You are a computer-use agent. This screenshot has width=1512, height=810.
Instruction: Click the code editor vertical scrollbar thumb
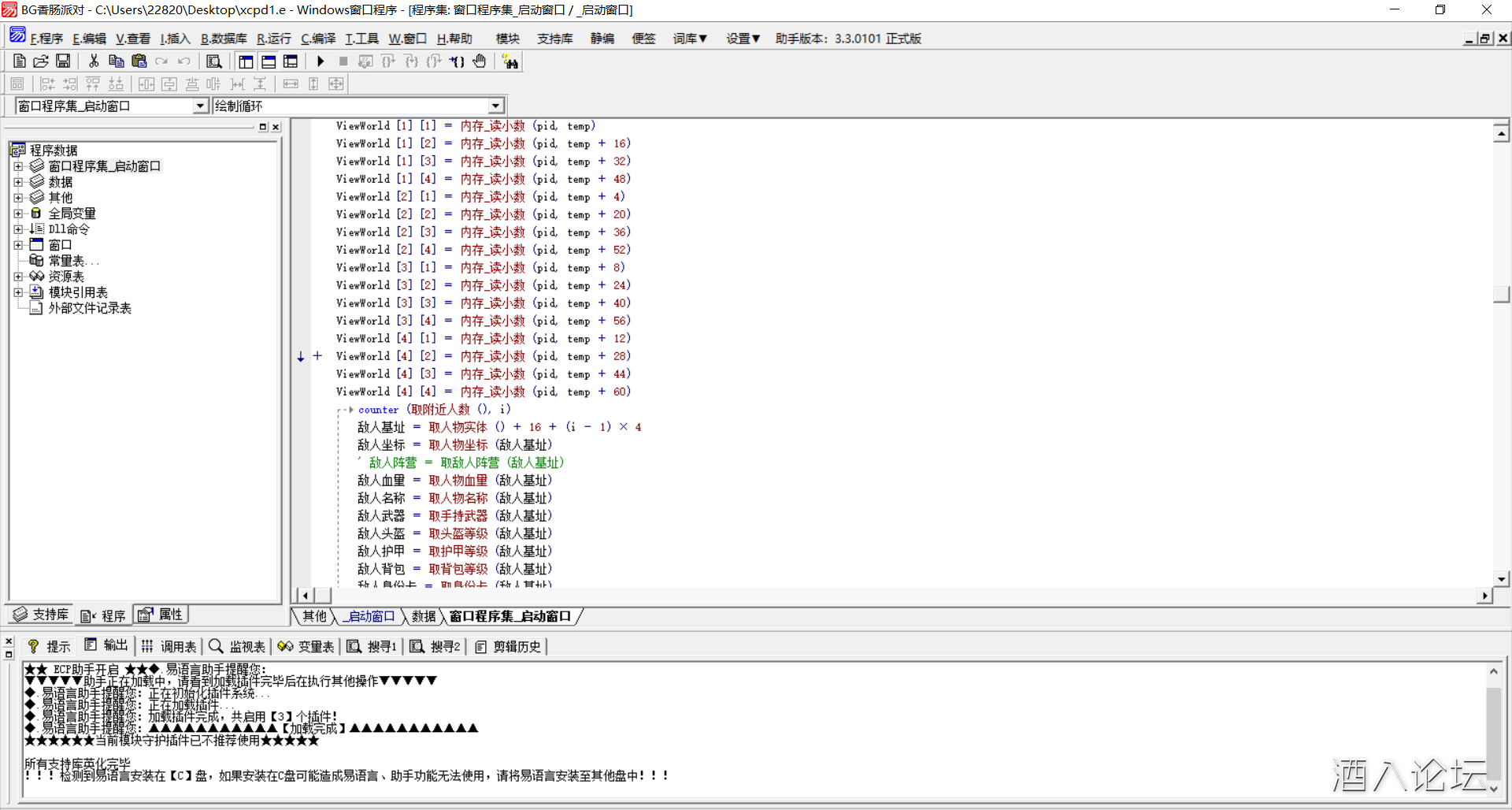[1501, 294]
